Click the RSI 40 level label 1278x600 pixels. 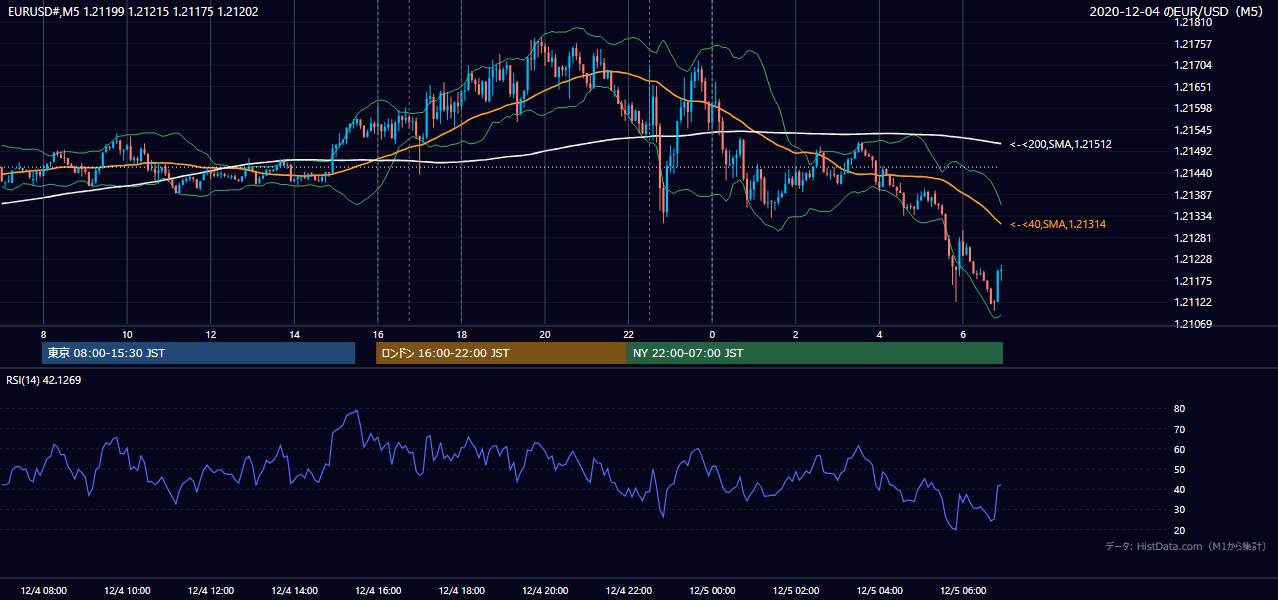[1180, 489]
